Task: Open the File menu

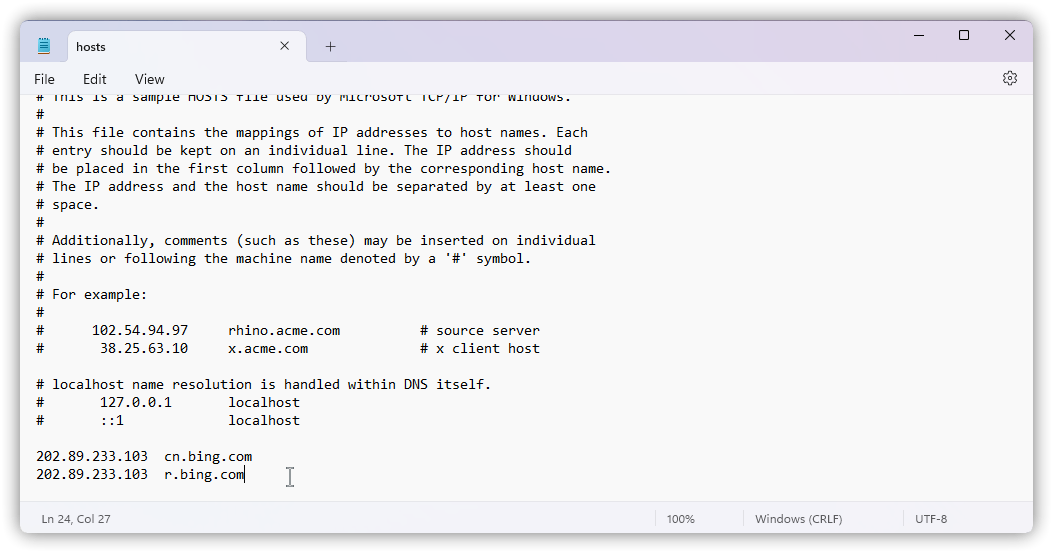Action: click(x=44, y=79)
